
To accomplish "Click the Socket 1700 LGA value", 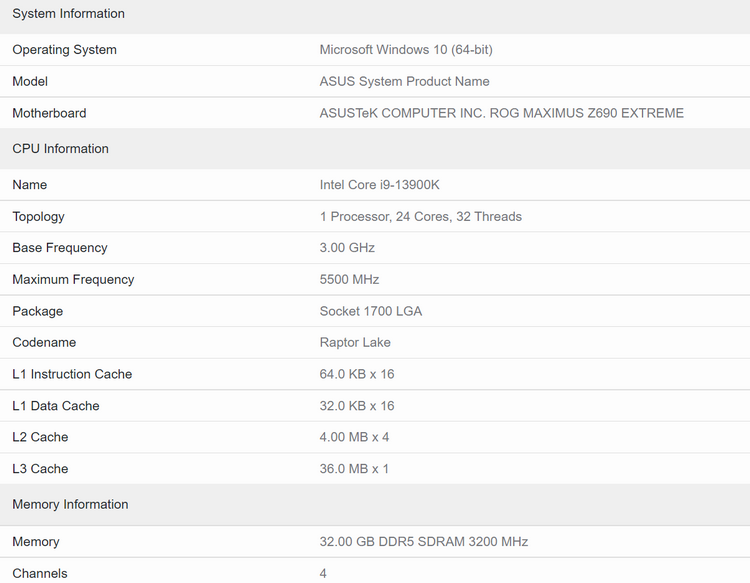I will tap(371, 312).
